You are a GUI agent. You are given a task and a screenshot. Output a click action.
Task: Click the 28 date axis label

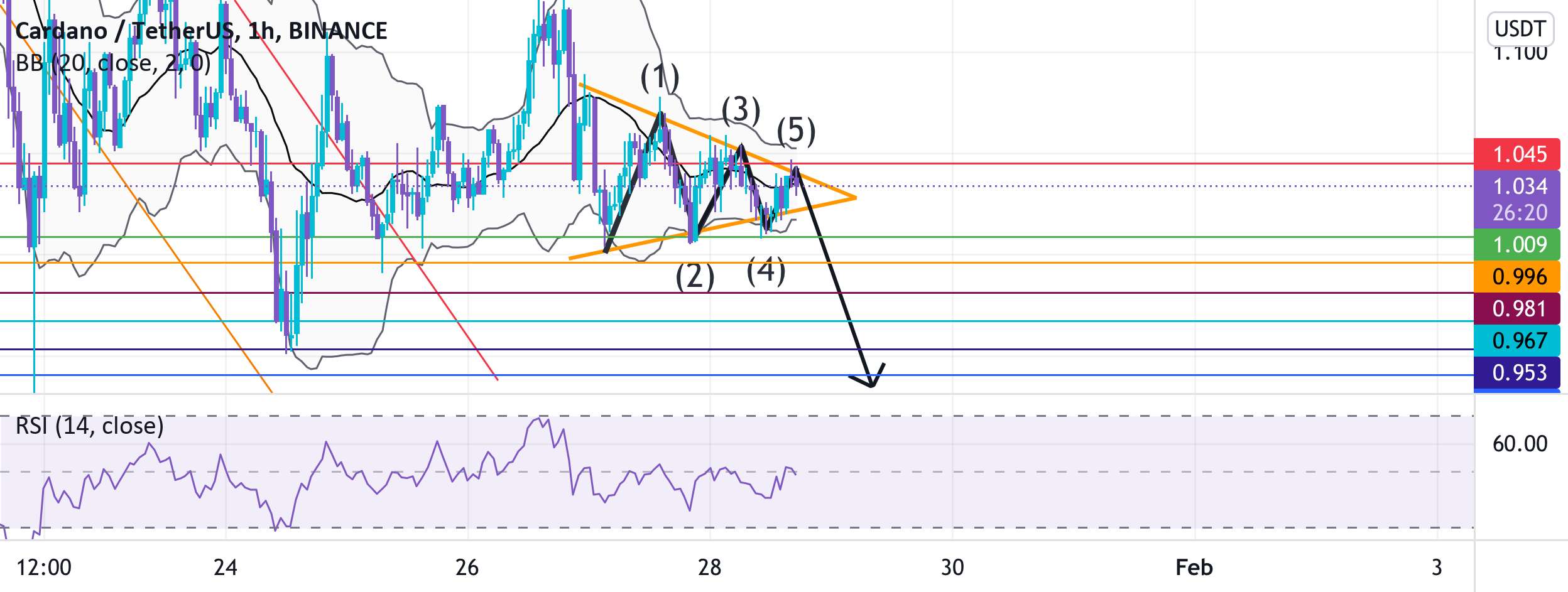(x=710, y=568)
